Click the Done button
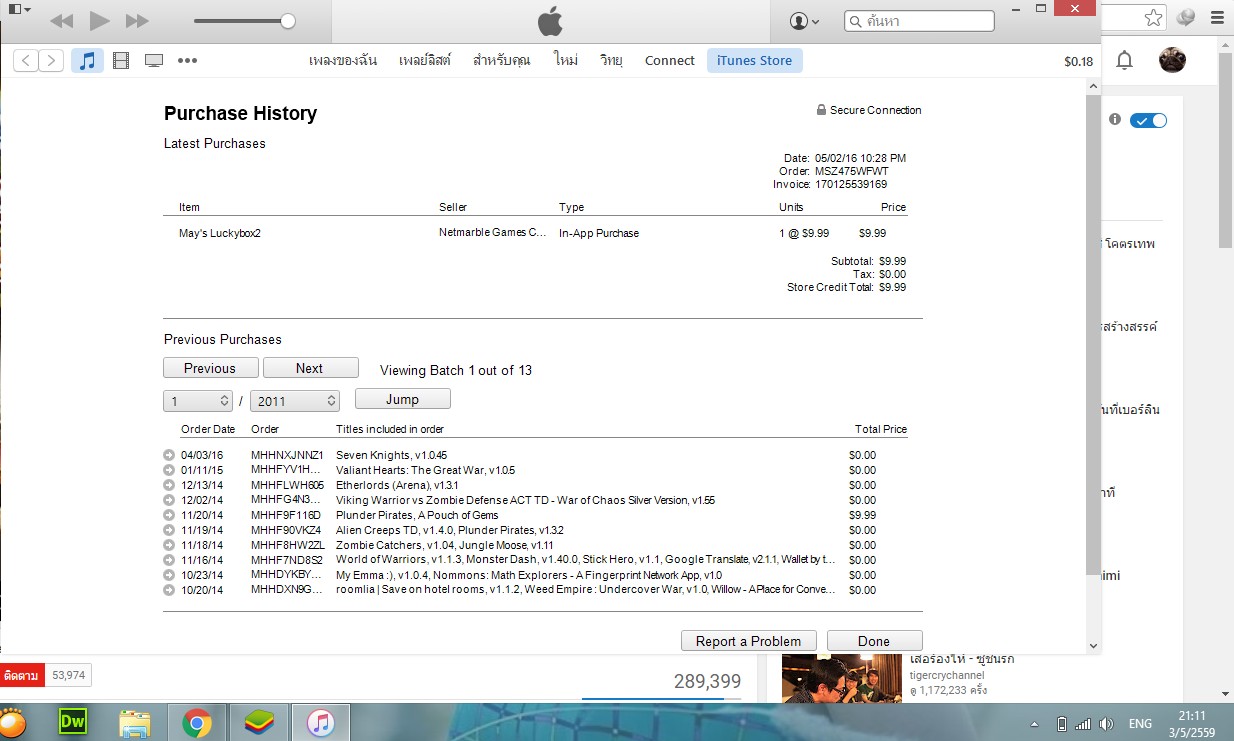The height and width of the screenshot is (741, 1234). click(874, 641)
